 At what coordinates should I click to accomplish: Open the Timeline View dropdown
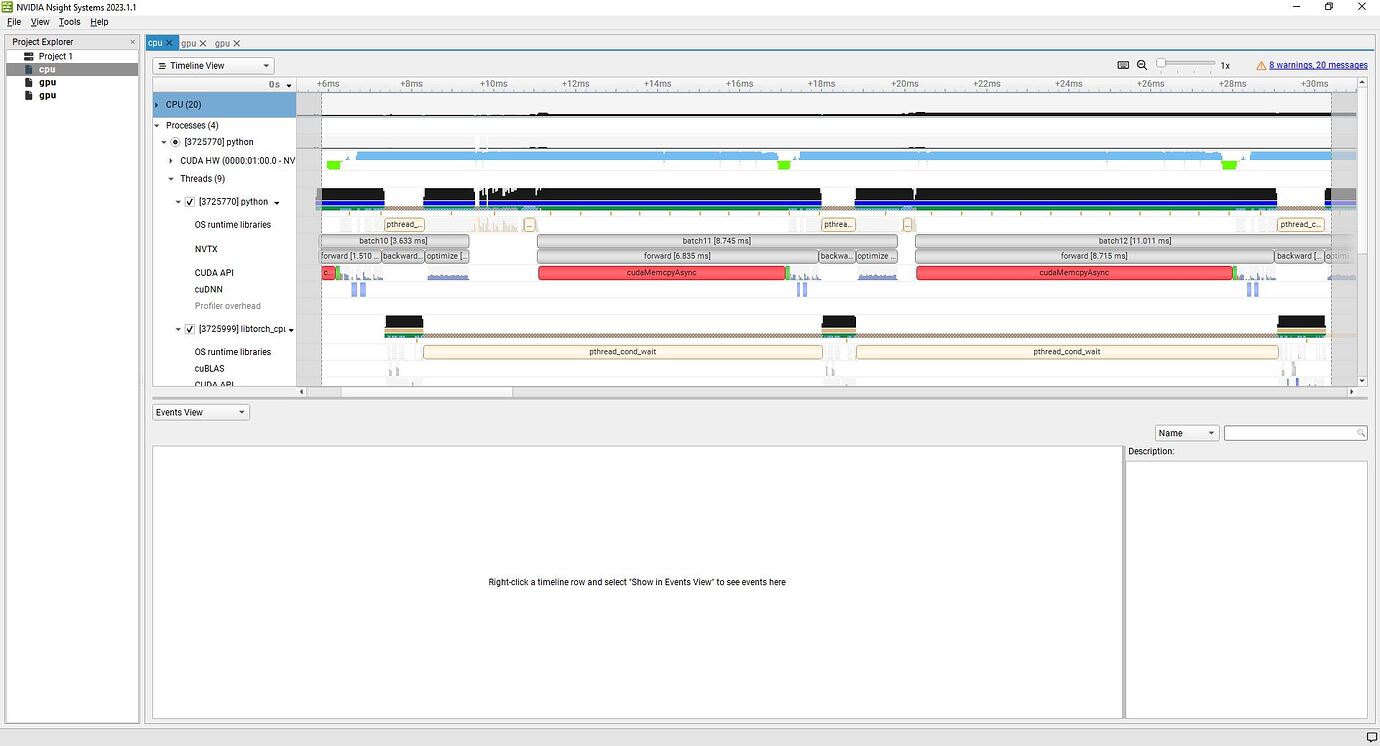213,66
